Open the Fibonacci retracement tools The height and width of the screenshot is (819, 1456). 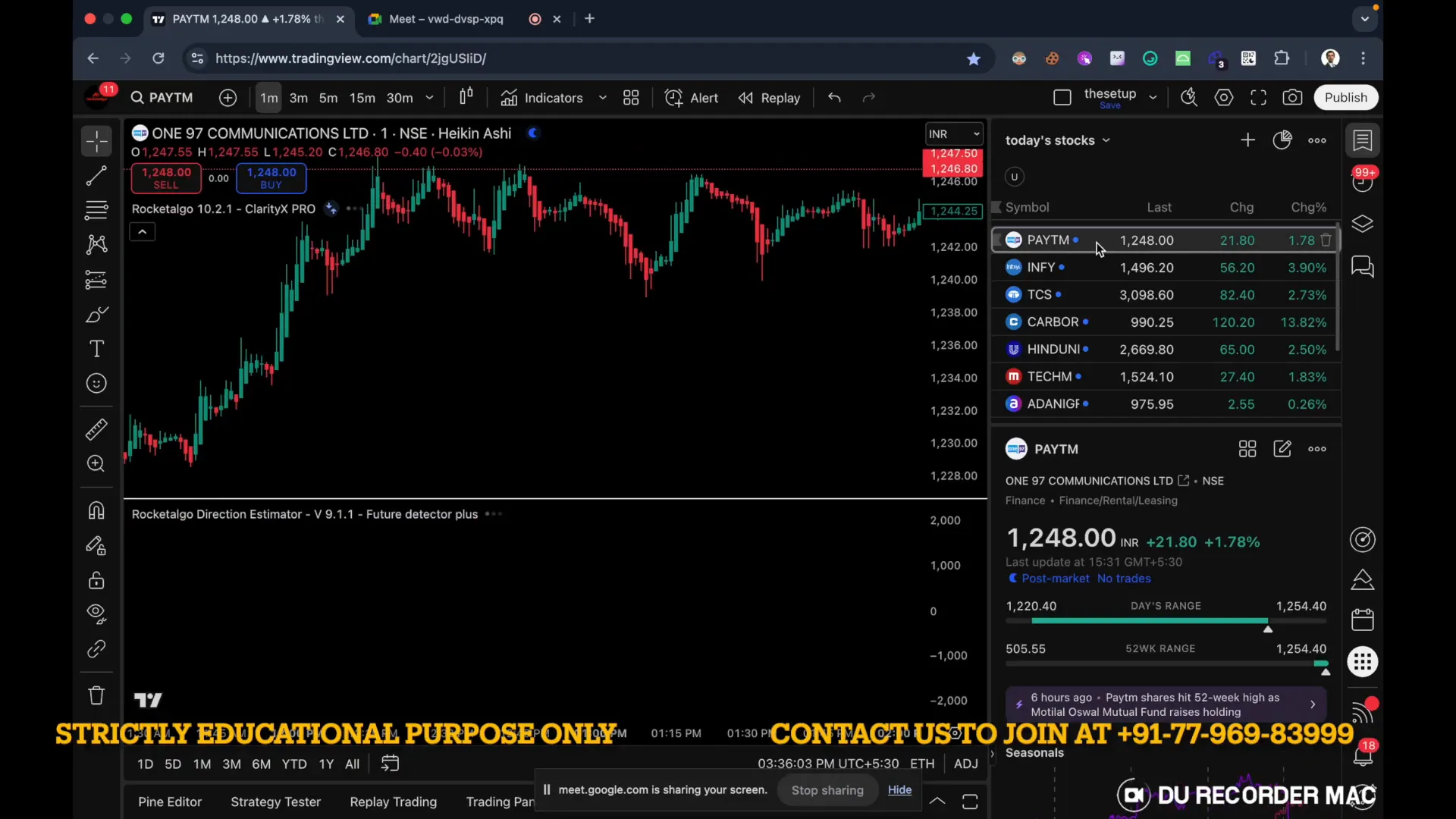click(96, 210)
